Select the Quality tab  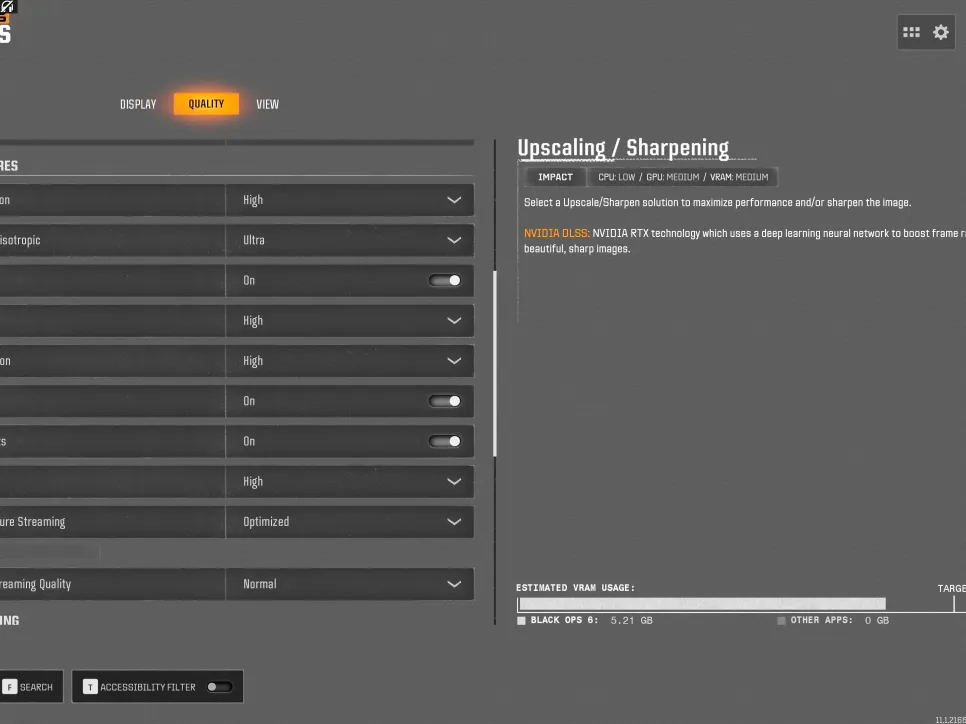pyautogui.click(x=206, y=104)
